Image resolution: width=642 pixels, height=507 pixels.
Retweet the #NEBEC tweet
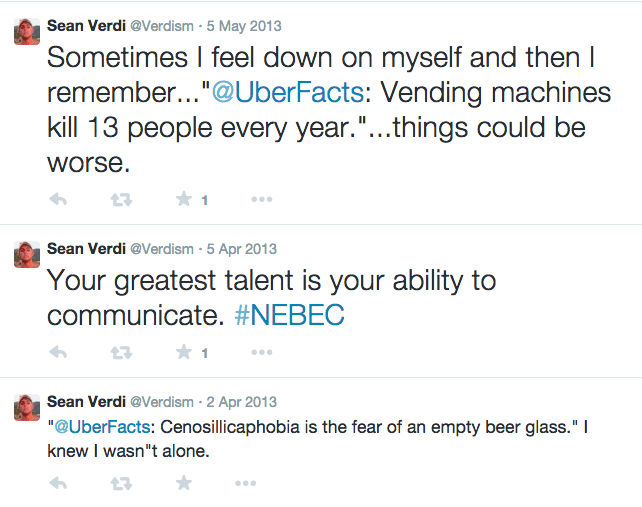tap(121, 353)
